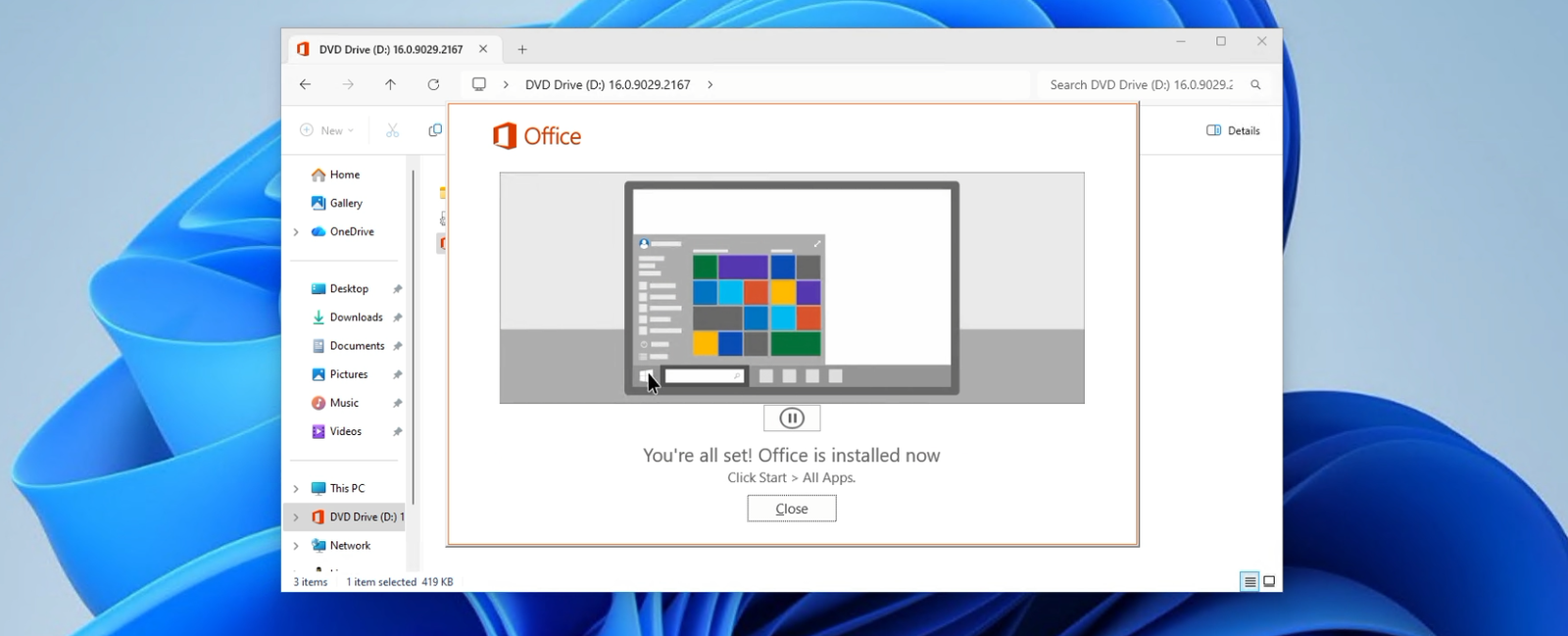Open Music quick access folder
The width and height of the screenshot is (1568, 636).
click(344, 402)
